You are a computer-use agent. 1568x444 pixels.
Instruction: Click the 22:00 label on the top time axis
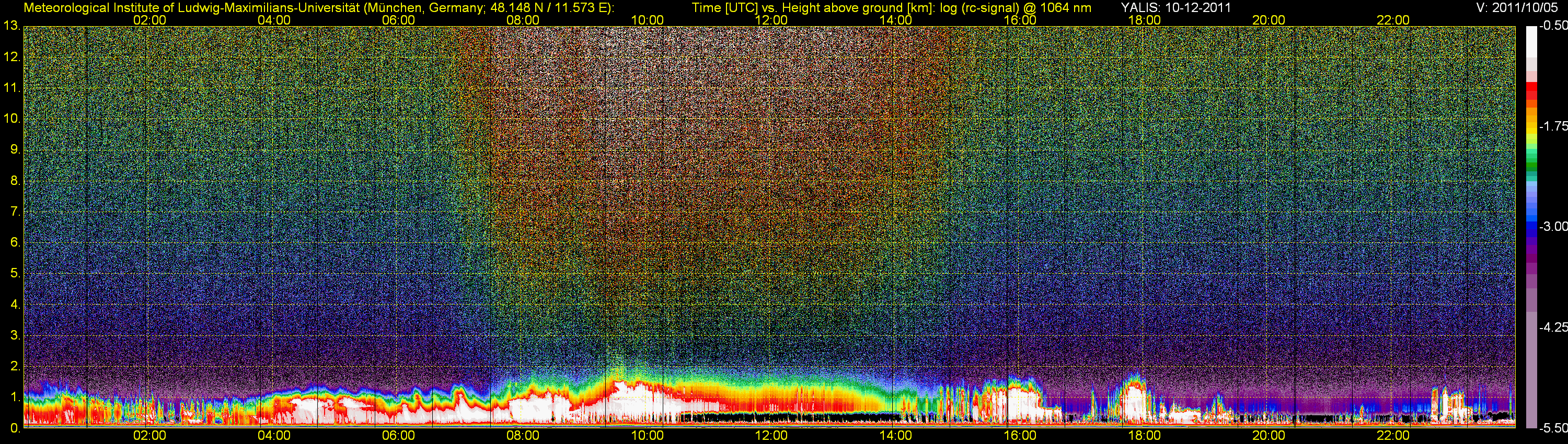click(1393, 20)
